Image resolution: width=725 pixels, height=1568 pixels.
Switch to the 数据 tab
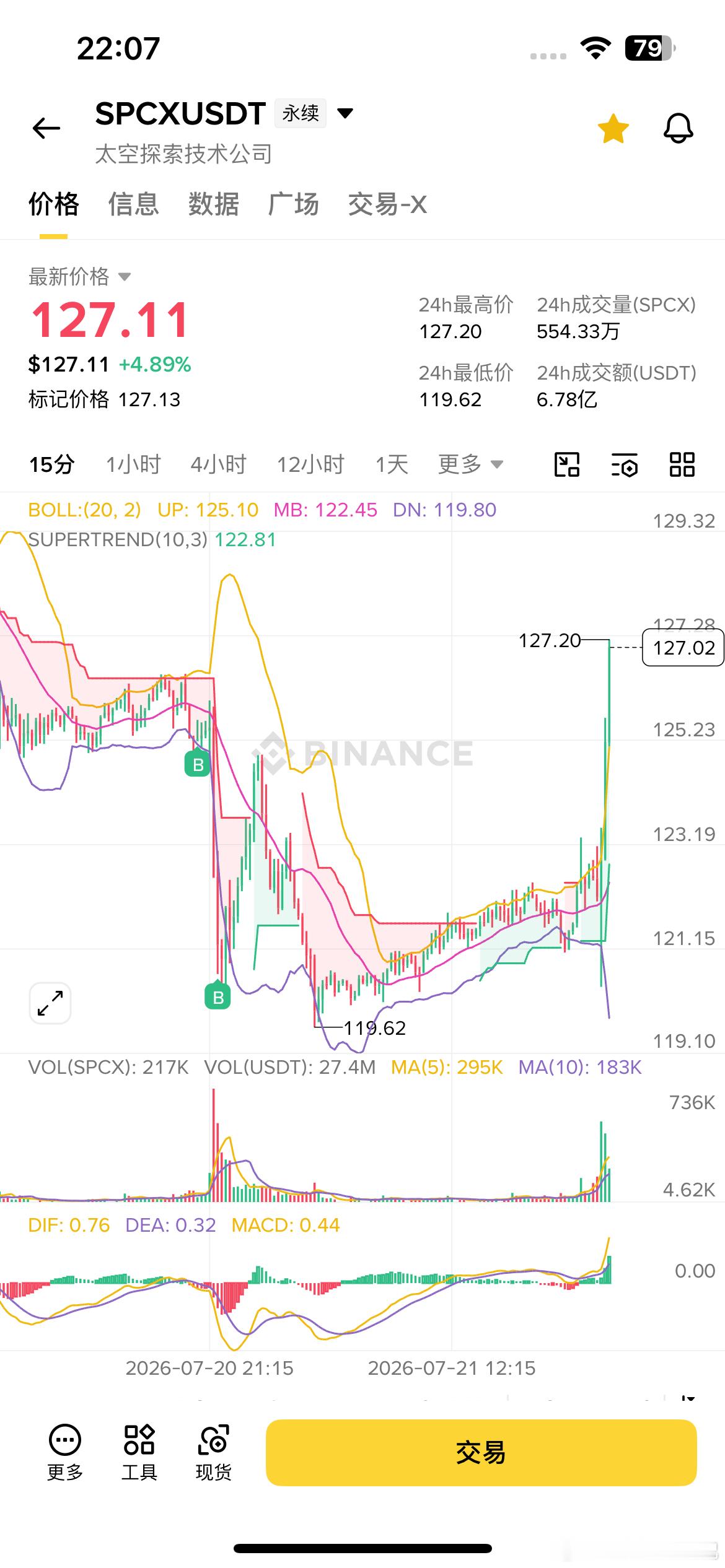coord(214,204)
